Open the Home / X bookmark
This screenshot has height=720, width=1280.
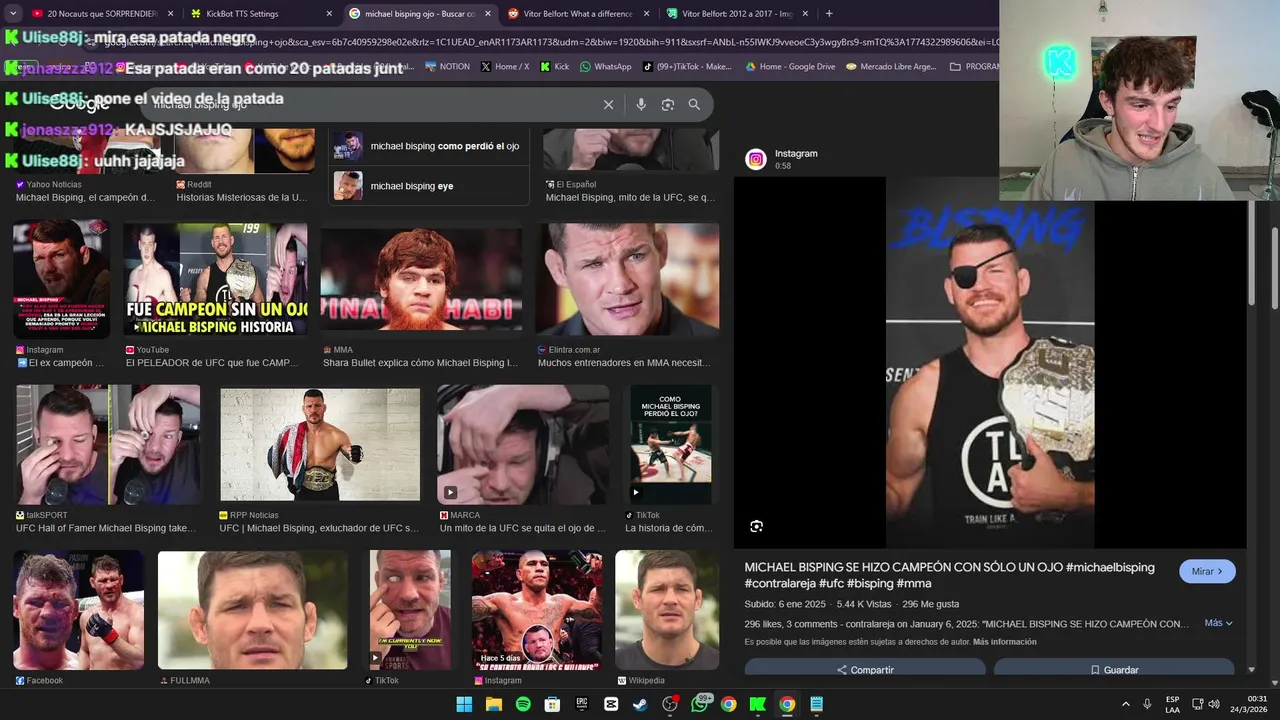[x=505, y=67]
